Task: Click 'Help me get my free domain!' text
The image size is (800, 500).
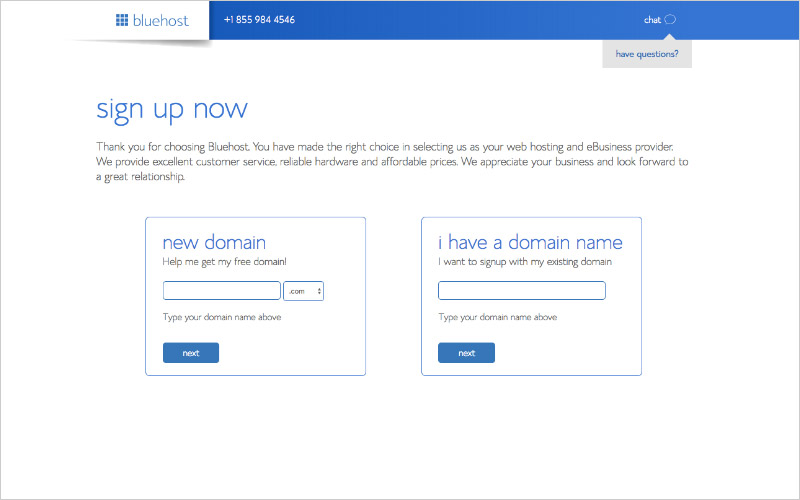Action: [225, 262]
